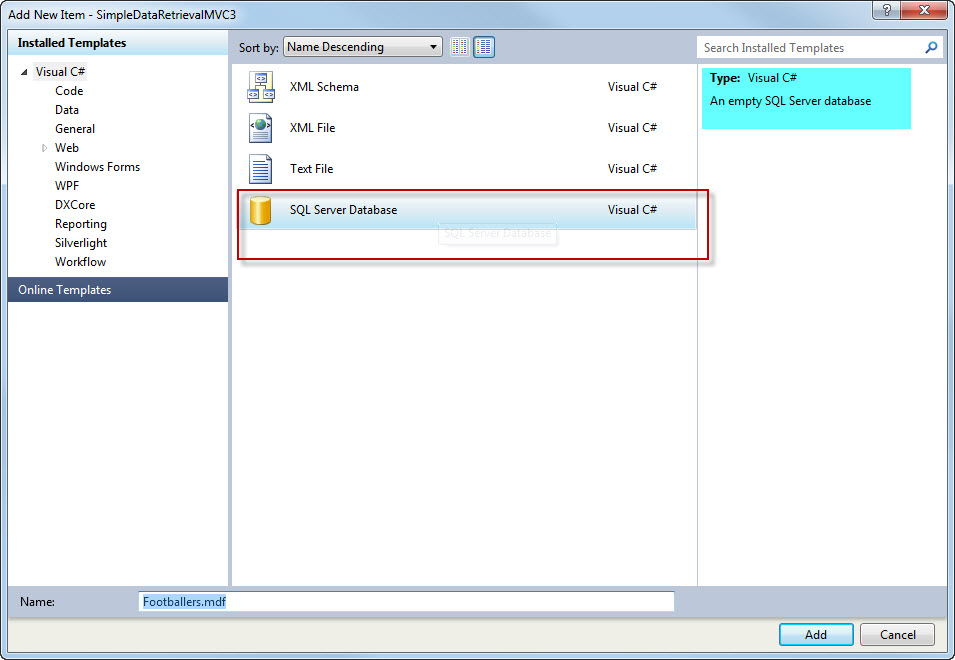Click the Text File document icon

pos(260,169)
